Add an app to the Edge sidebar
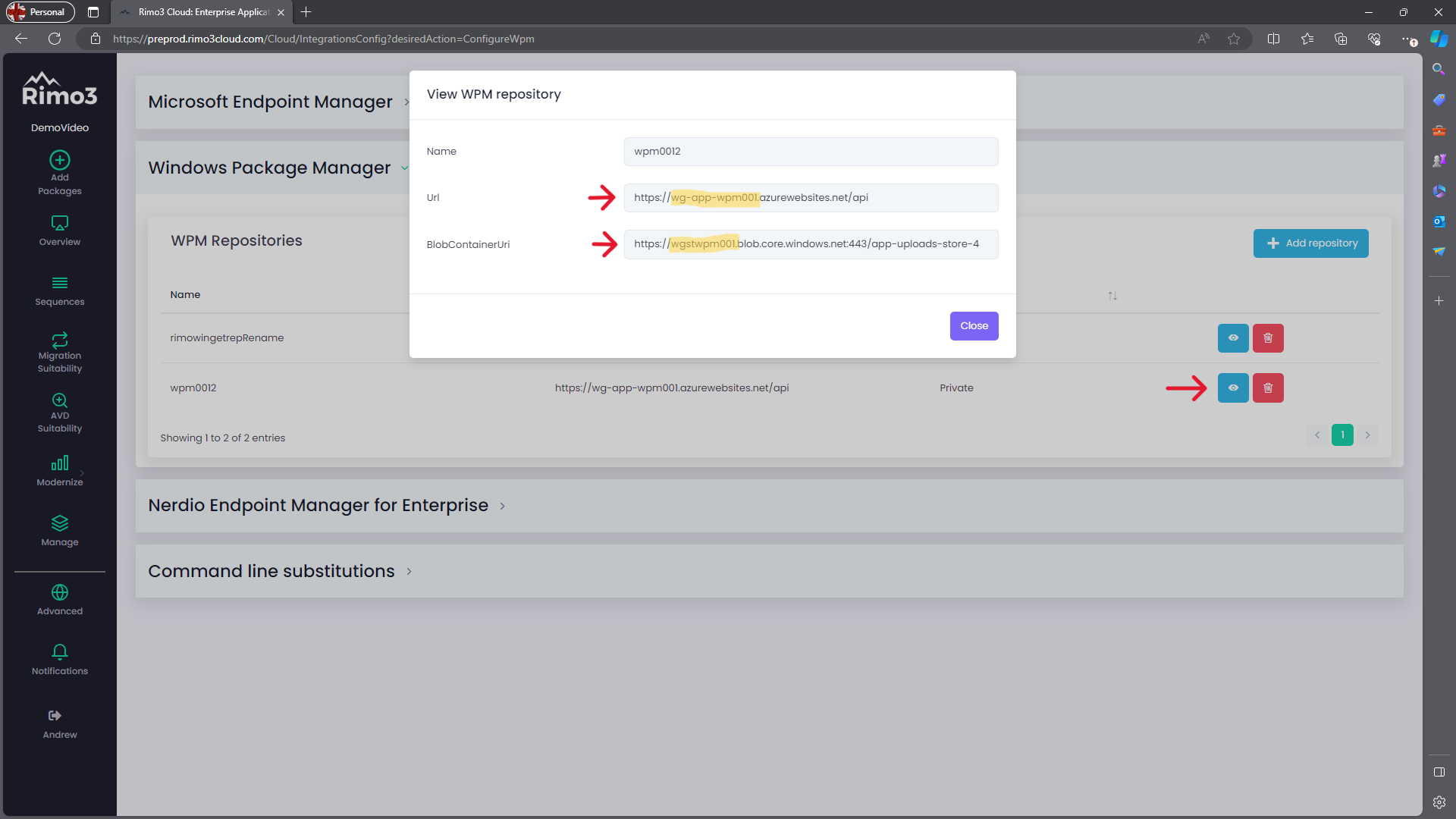 [x=1439, y=301]
